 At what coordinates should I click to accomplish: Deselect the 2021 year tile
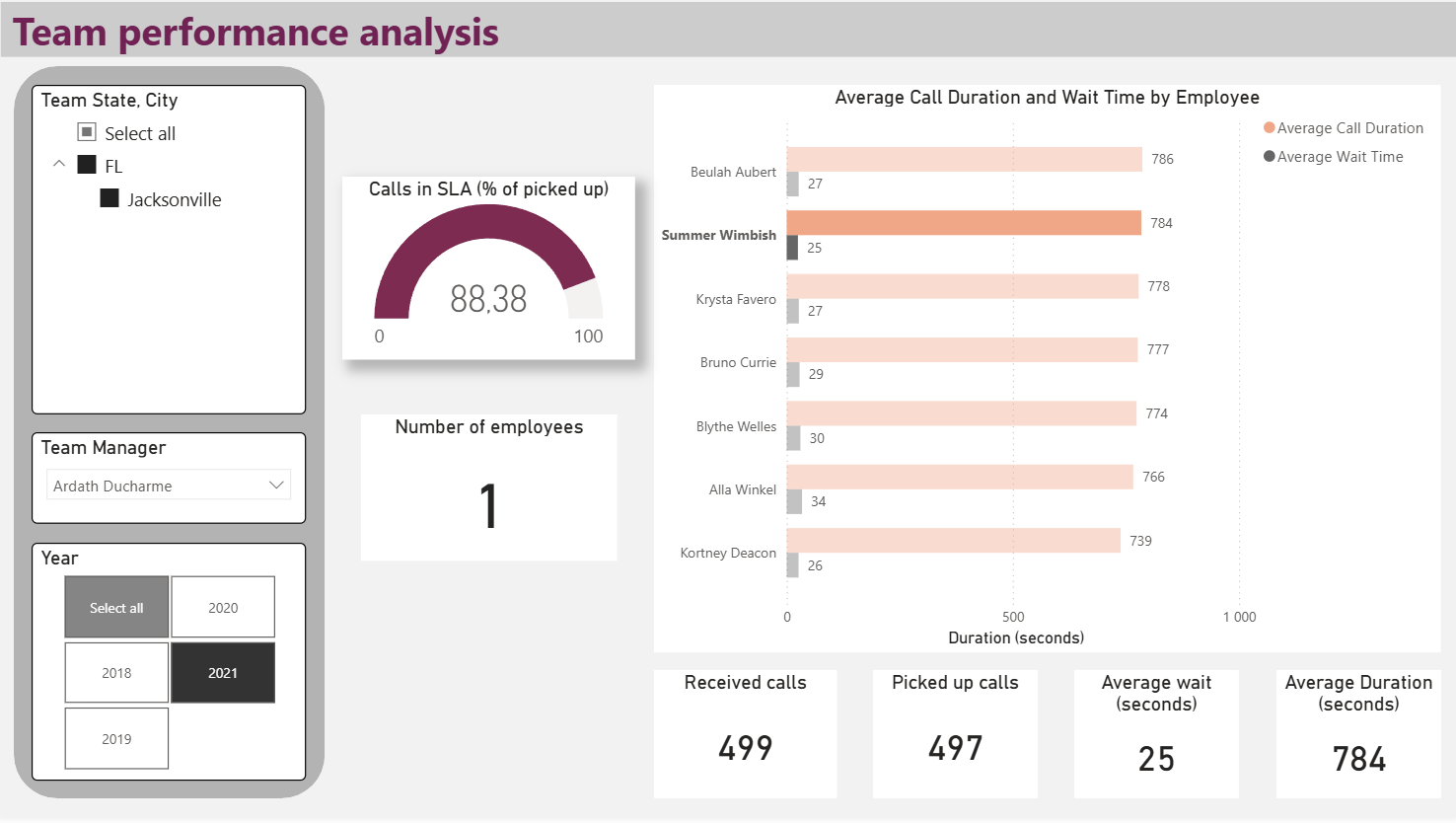pos(223,673)
